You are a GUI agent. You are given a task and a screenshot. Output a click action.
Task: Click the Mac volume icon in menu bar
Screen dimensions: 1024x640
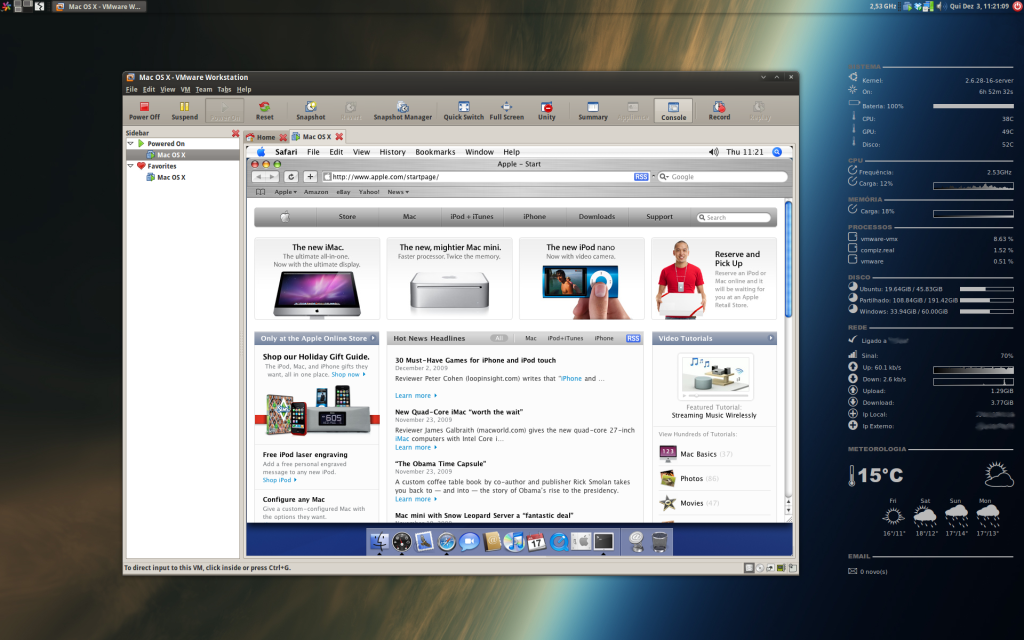tap(713, 152)
